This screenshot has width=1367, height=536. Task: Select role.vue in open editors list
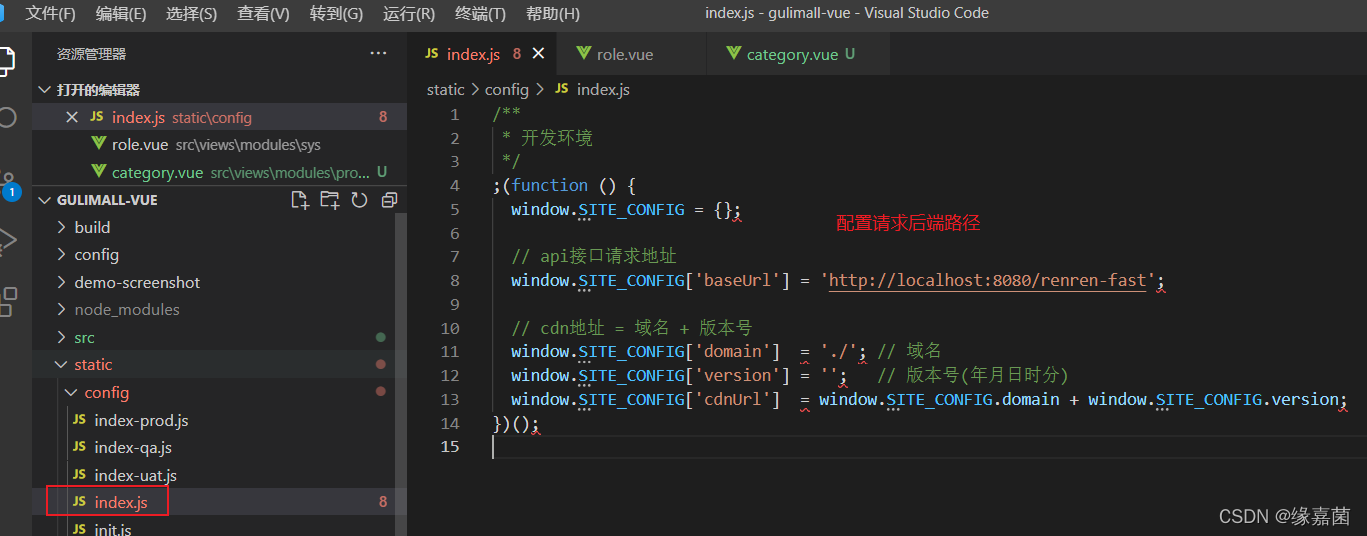point(220,145)
